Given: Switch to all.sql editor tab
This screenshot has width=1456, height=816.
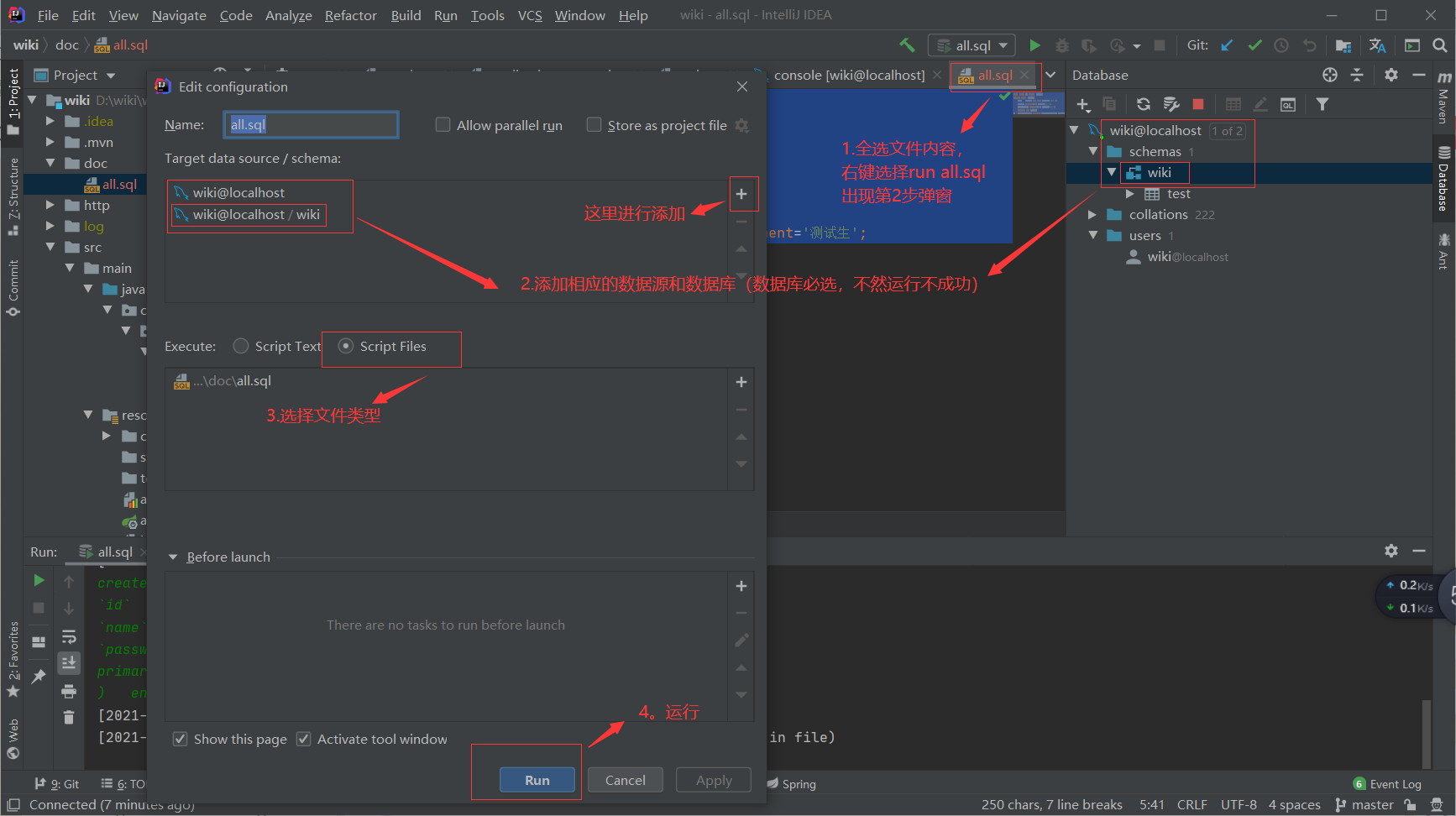Looking at the screenshot, I should pyautogui.click(x=995, y=75).
